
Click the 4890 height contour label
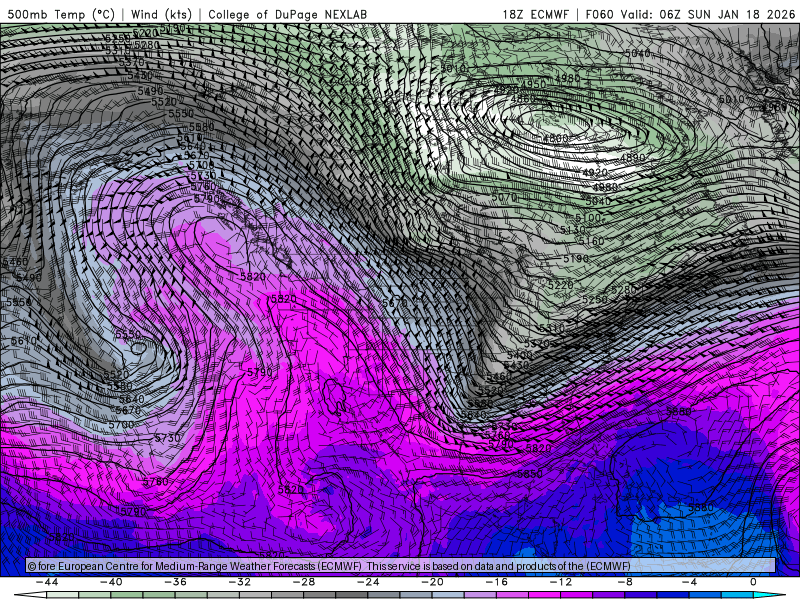click(x=633, y=158)
